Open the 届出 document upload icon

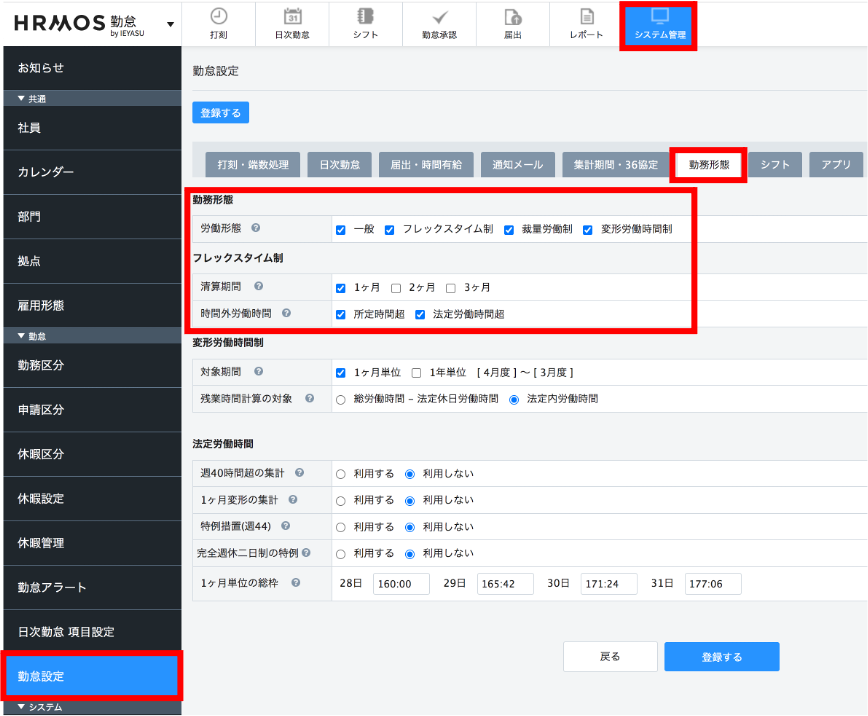tap(513, 17)
